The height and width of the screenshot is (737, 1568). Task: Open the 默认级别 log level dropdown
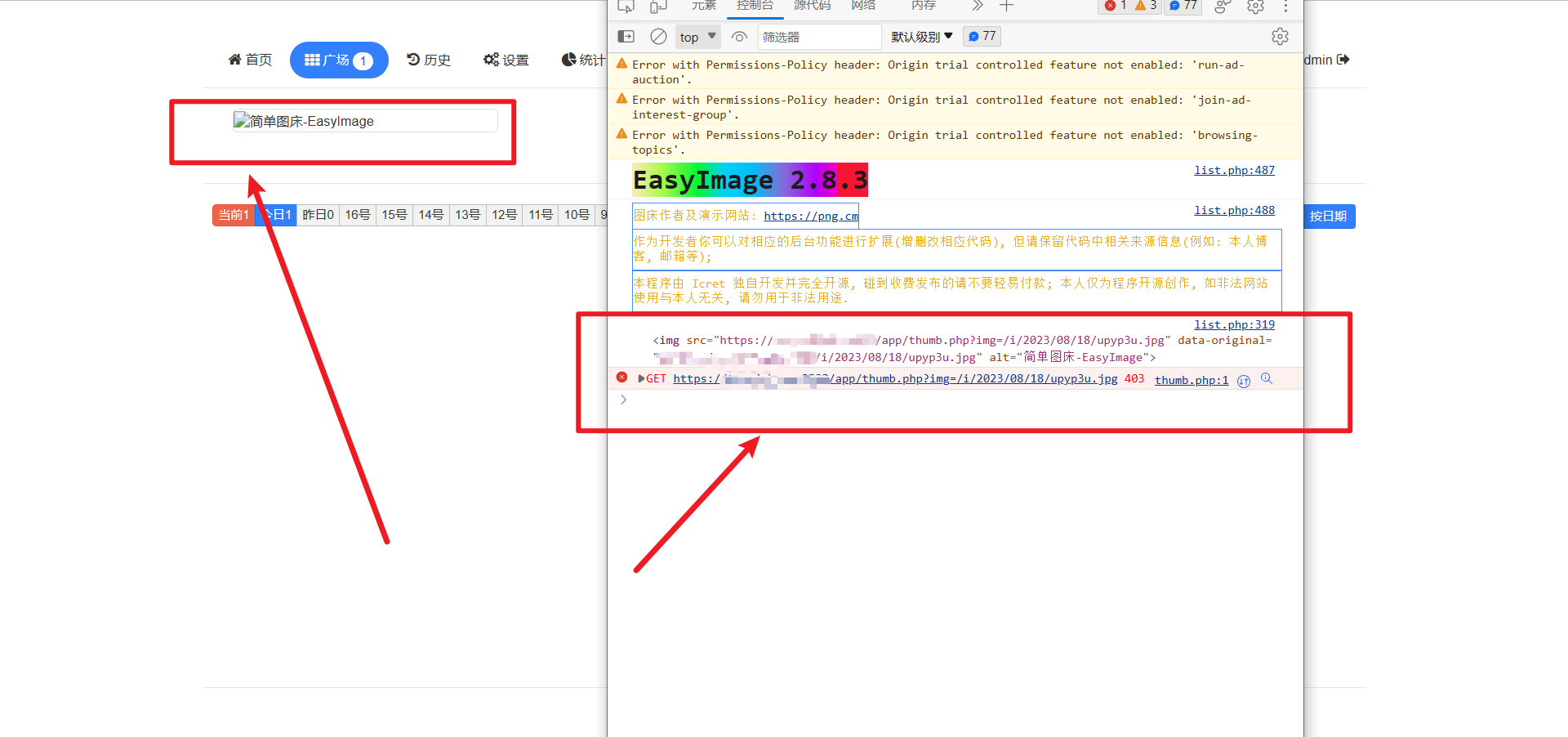coord(921,36)
